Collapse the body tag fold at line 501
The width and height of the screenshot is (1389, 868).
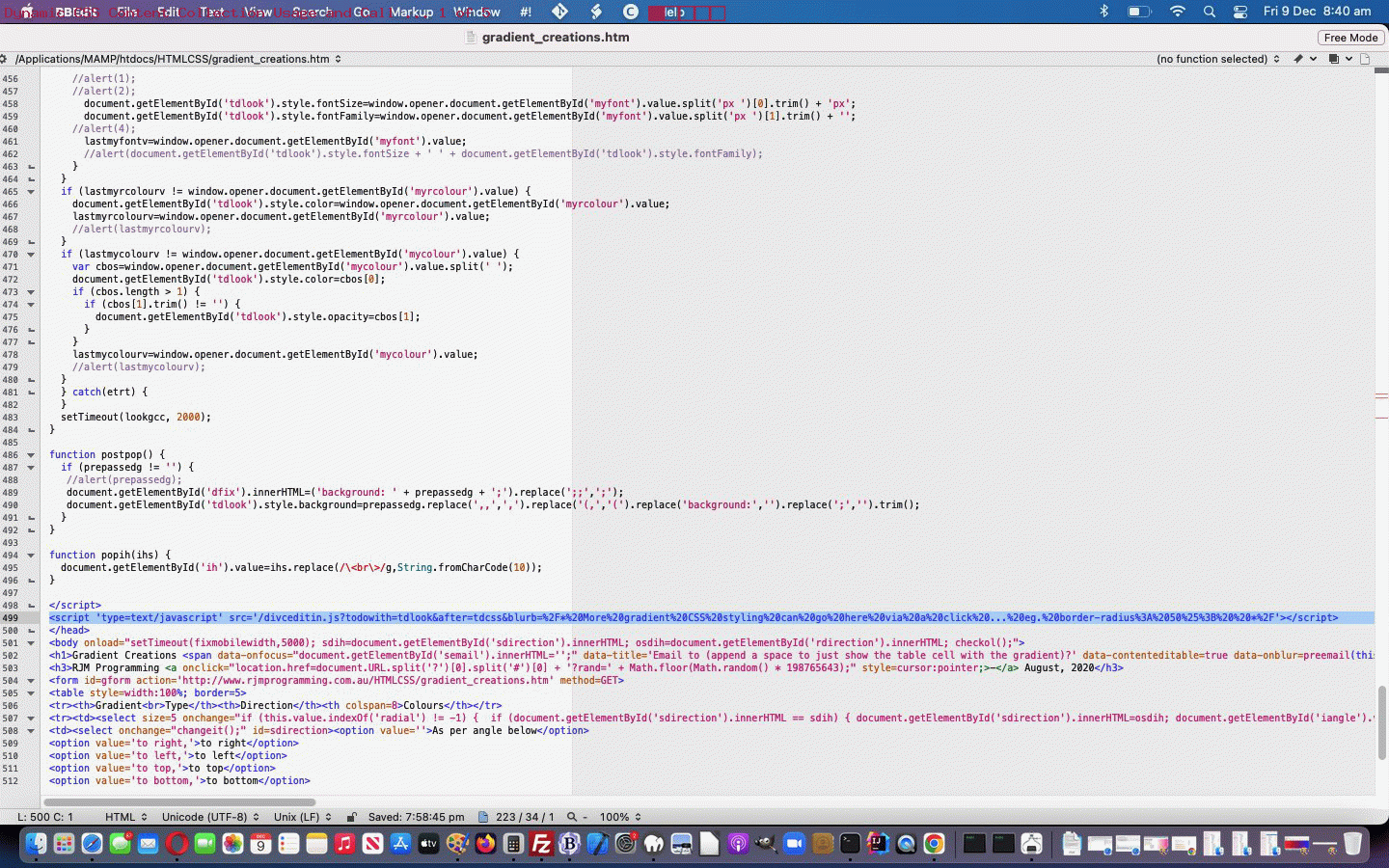(31, 642)
